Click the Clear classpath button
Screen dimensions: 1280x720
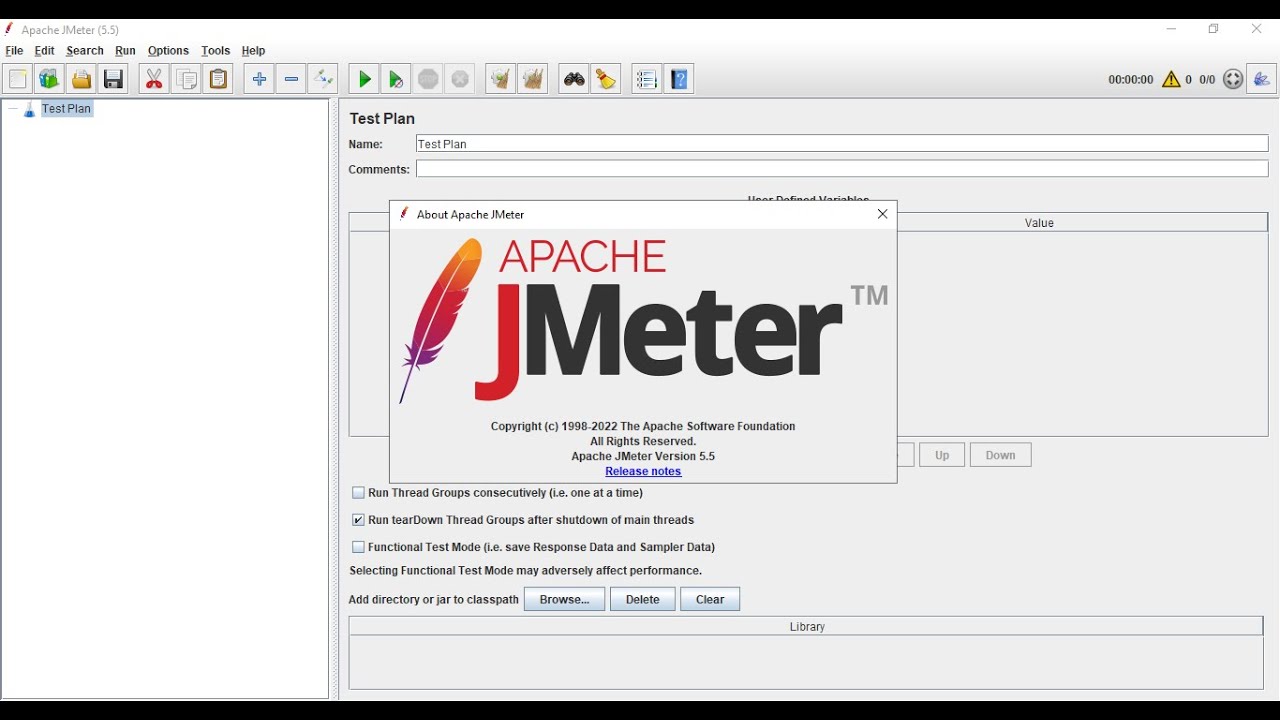click(710, 599)
